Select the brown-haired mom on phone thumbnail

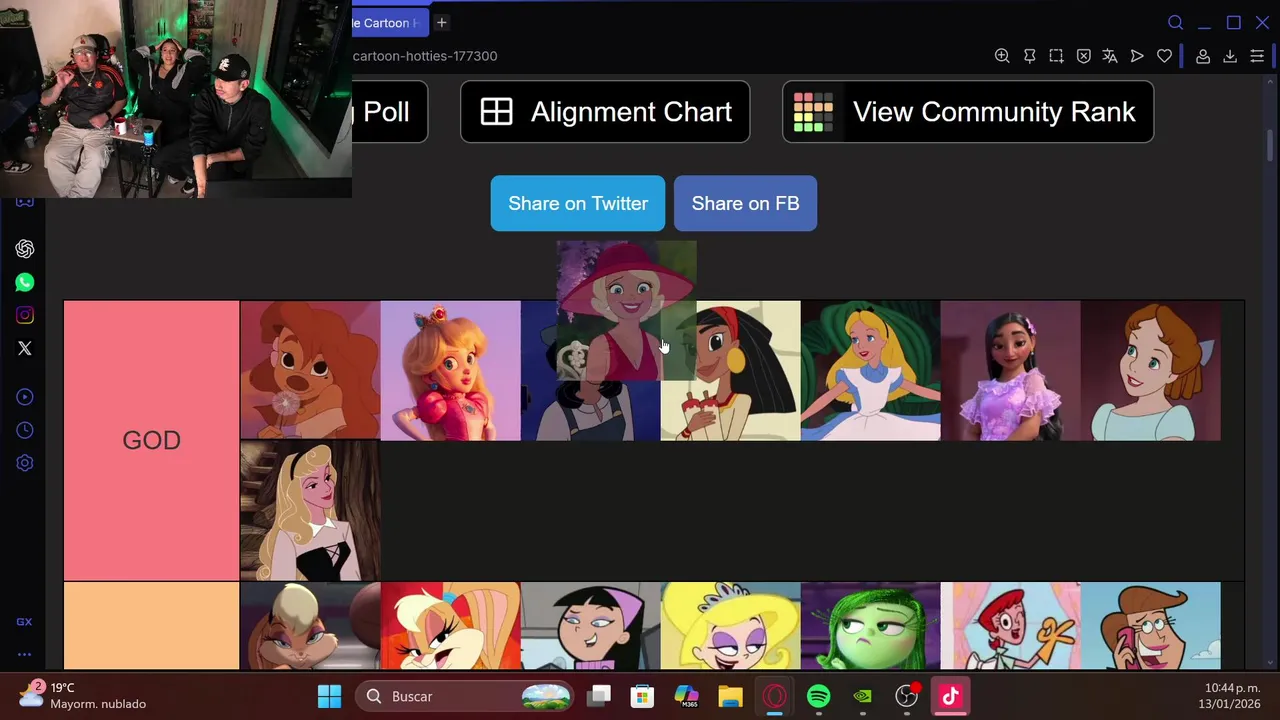1150,626
